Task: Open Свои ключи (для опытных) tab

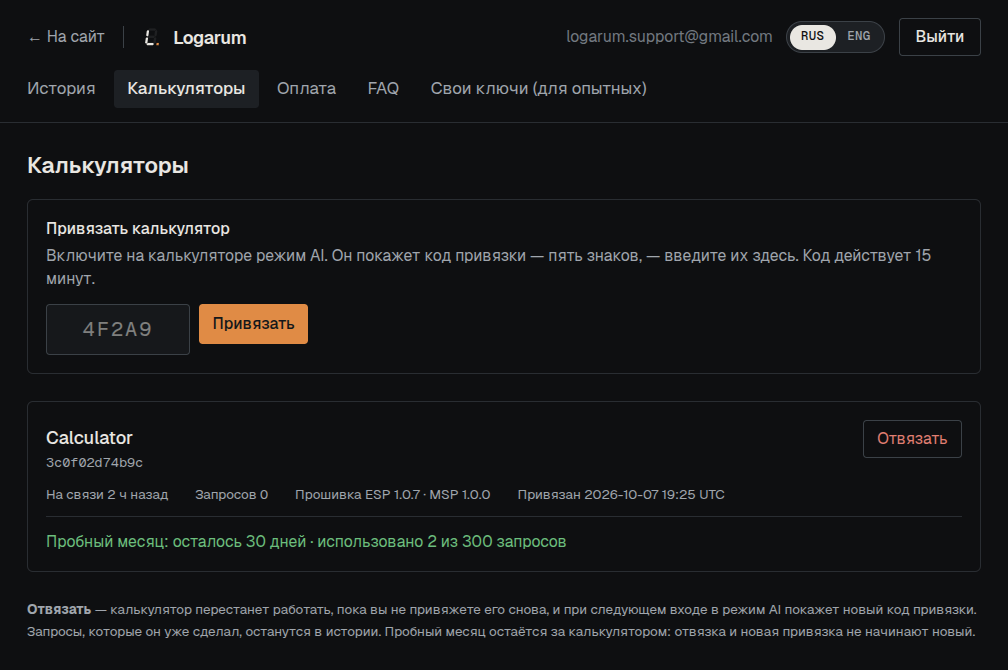Action: pos(539,89)
